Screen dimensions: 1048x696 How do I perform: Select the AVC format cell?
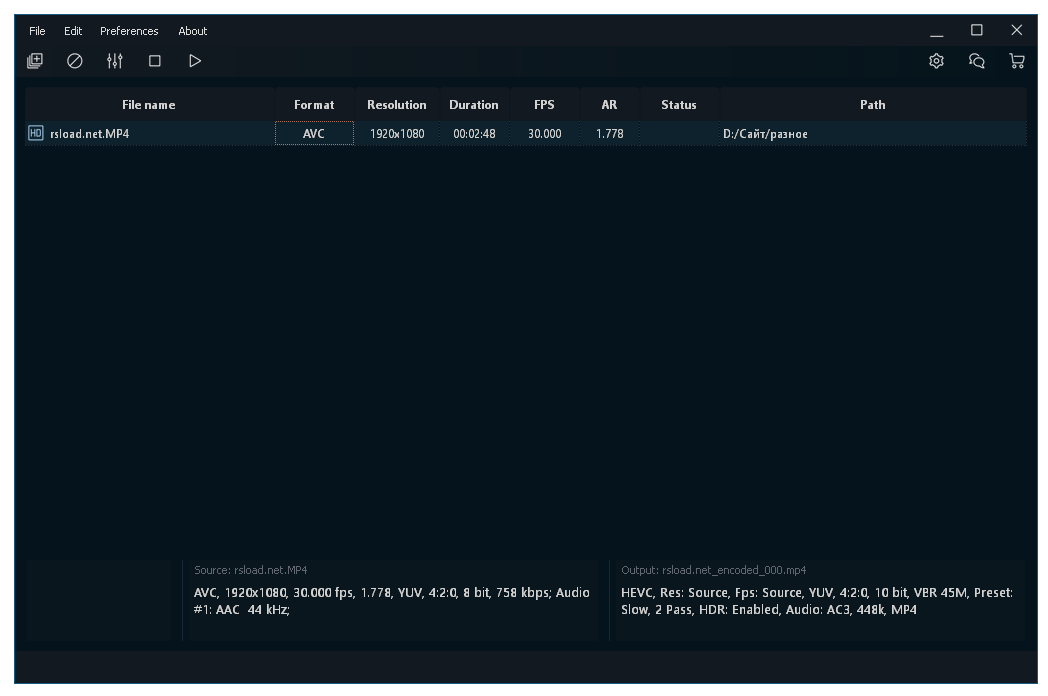coord(314,133)
